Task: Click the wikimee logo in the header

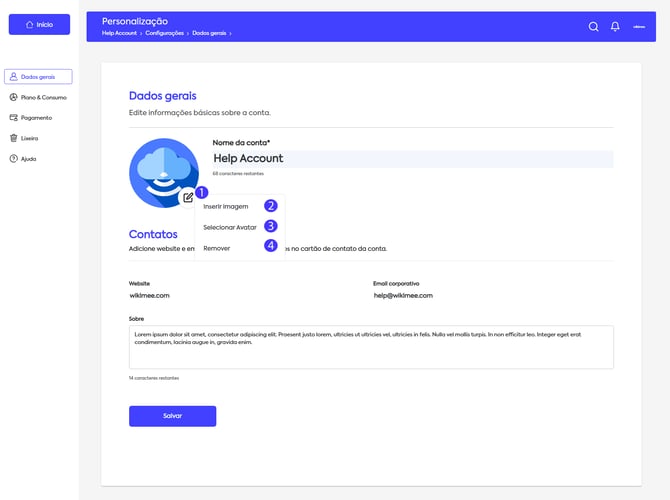Action: click(x=639, y=27)
